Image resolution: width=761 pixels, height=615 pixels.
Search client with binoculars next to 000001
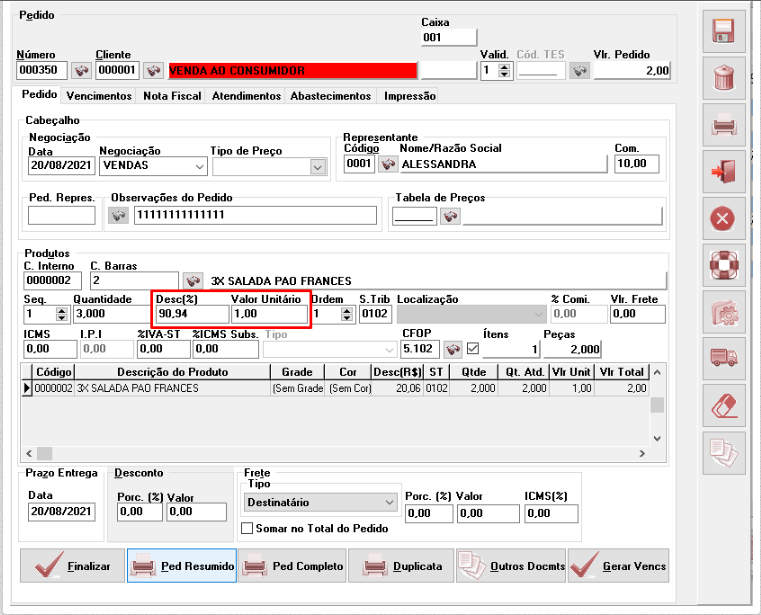153,70
